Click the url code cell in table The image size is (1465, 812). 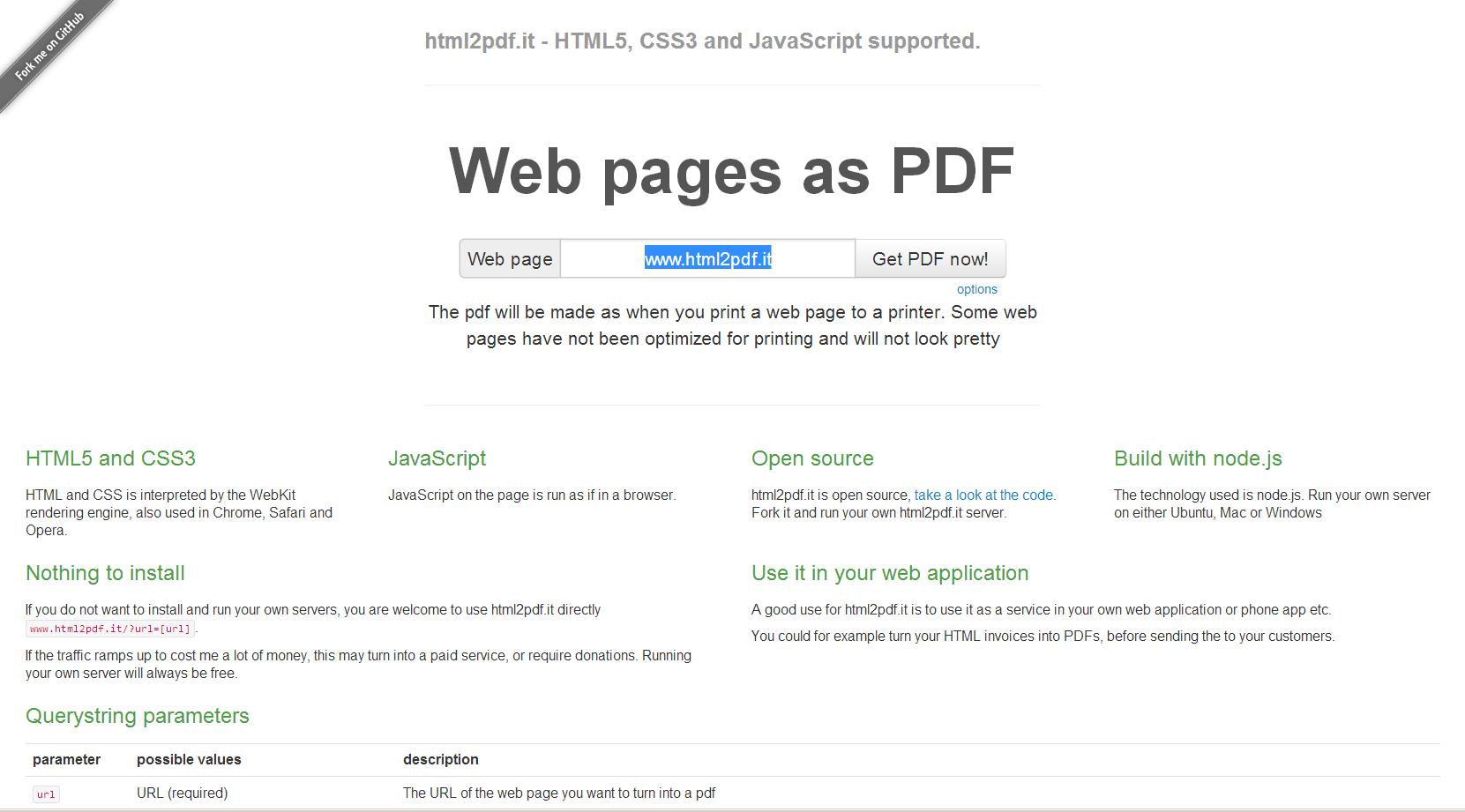46,794
